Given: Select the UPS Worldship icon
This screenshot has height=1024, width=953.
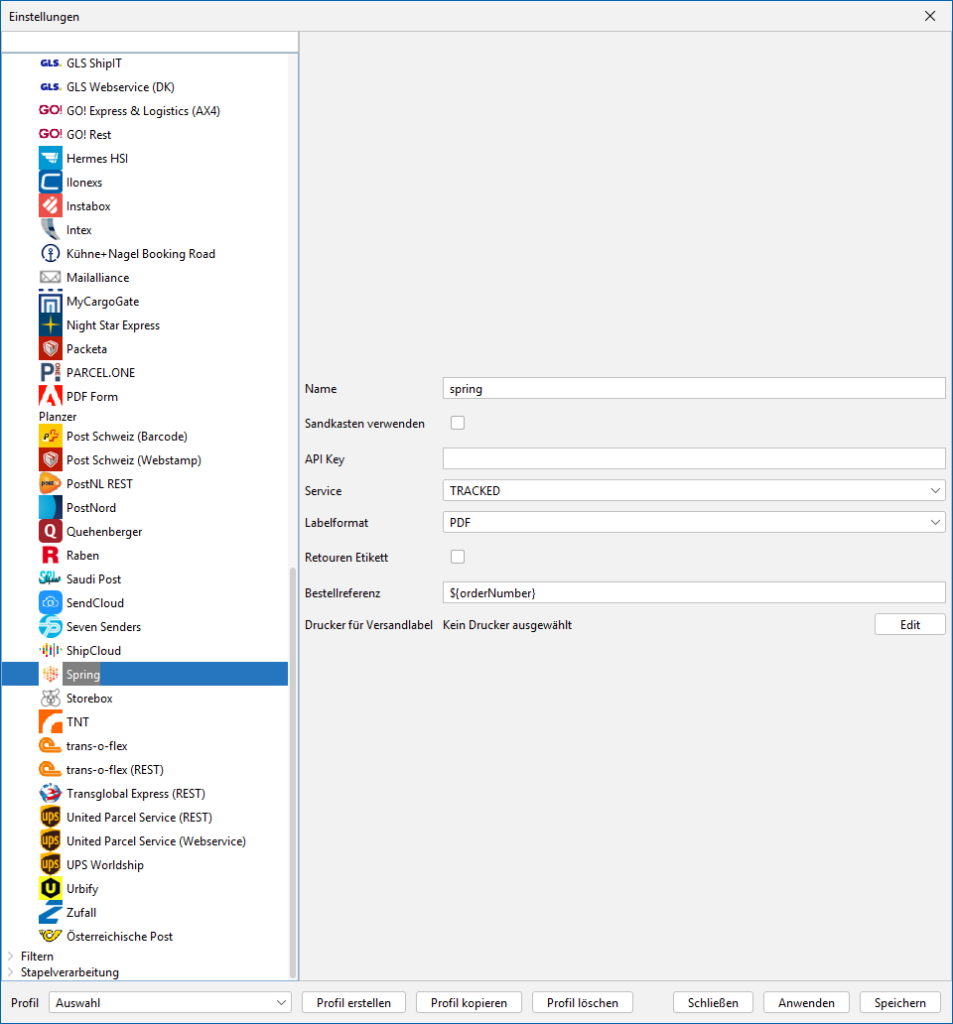Looking at the screenshot, I should click(x=50, y=865).
